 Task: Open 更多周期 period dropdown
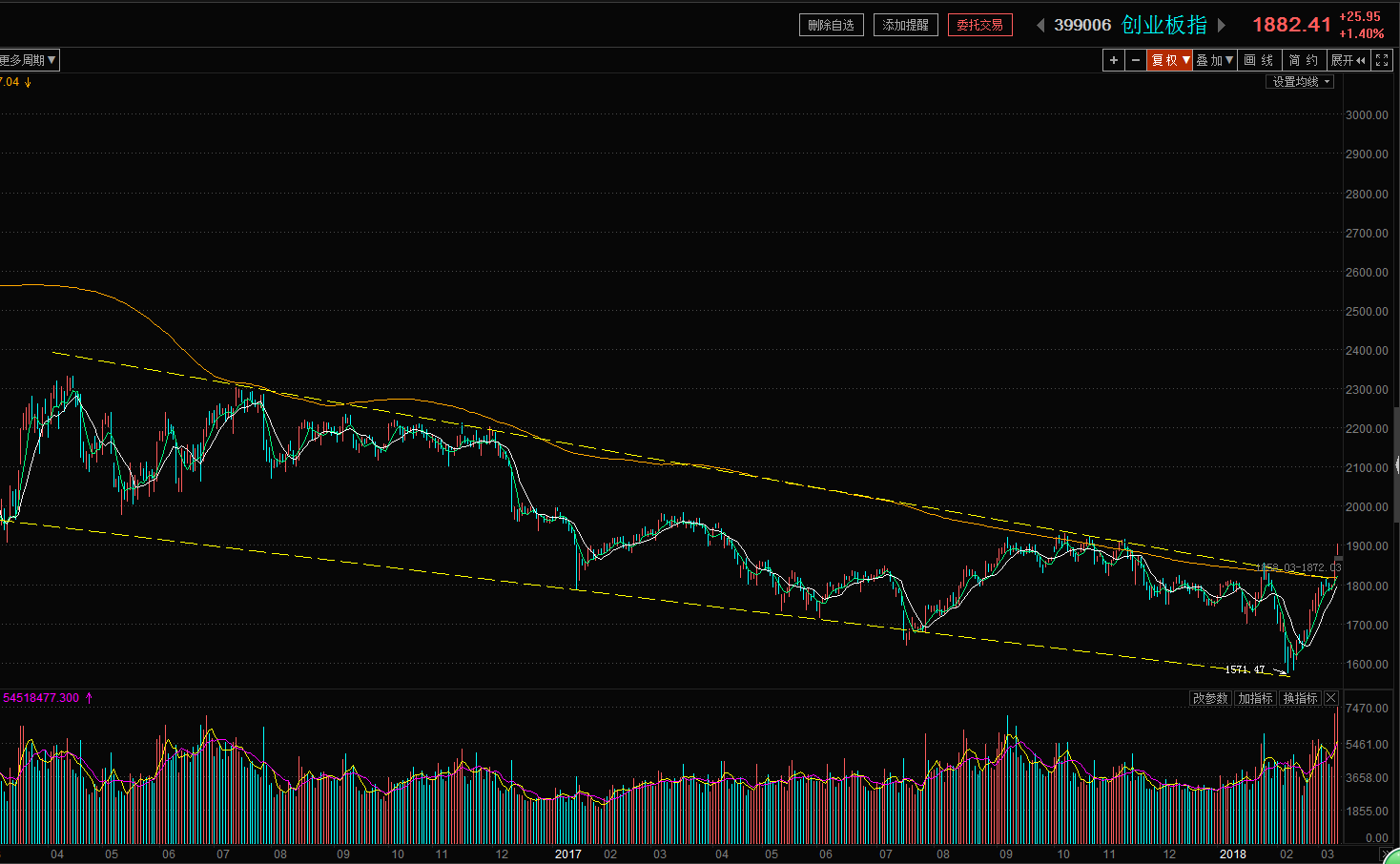pyautogui.click(x=29, y=60)
